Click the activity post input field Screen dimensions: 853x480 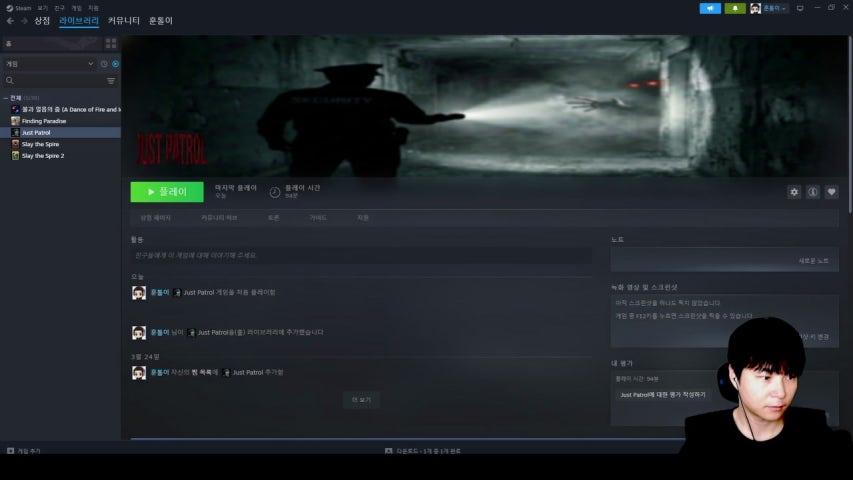(x=361, y=255)
